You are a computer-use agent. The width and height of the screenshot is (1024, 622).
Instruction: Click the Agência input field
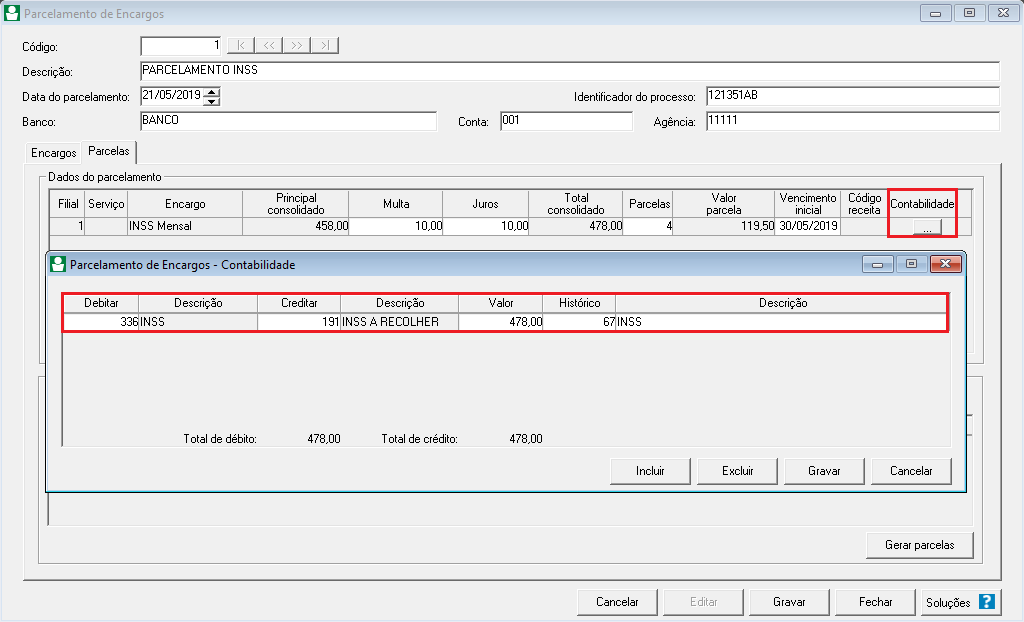click(x=852, y=121)
